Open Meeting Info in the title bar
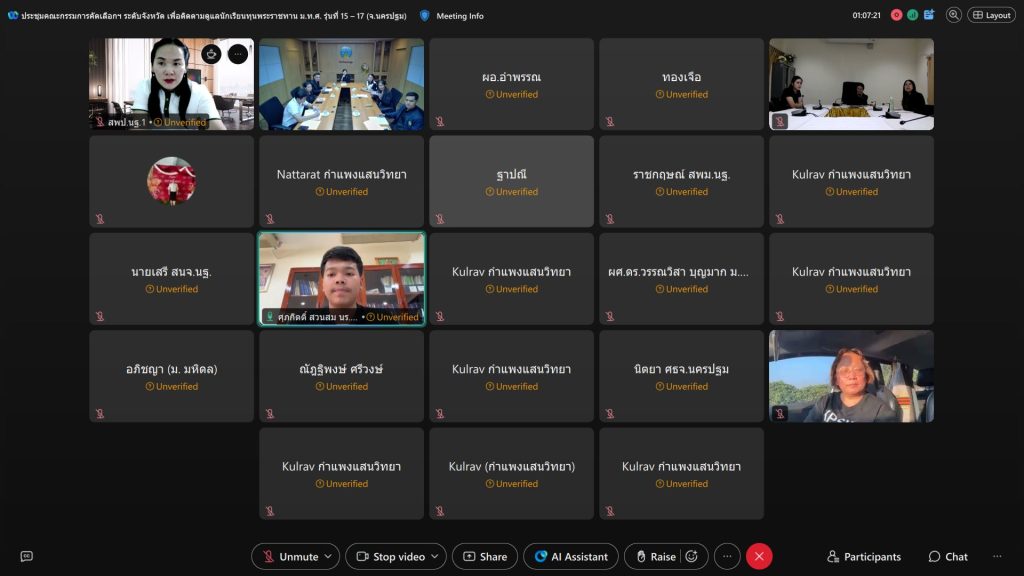Viewport: 1024px width, 576px height. tap(452, 15)
